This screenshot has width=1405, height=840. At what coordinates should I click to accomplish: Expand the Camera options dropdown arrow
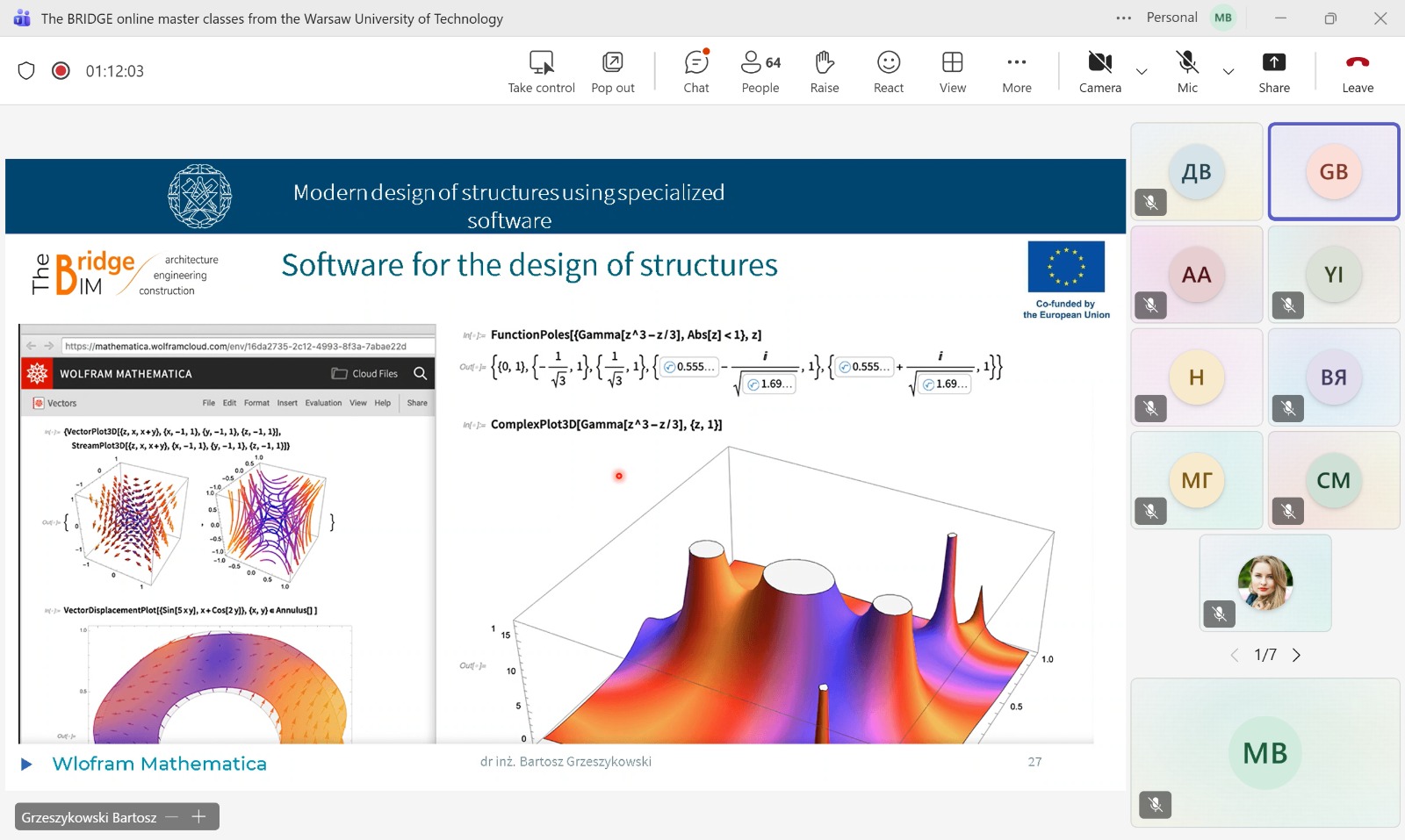coord(1142,71)
